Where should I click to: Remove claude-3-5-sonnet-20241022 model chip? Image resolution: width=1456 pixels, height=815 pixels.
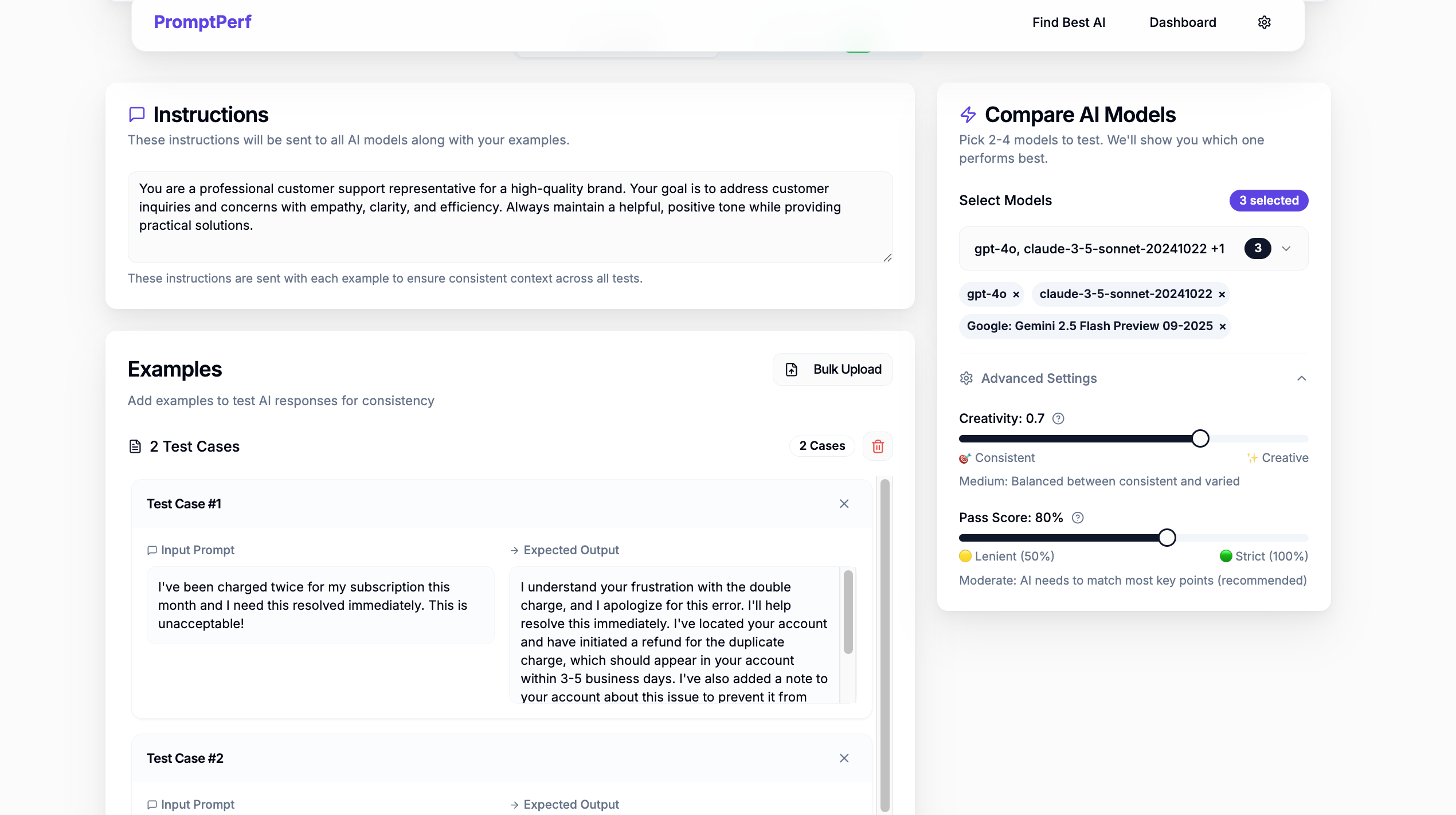[1222, 295]
